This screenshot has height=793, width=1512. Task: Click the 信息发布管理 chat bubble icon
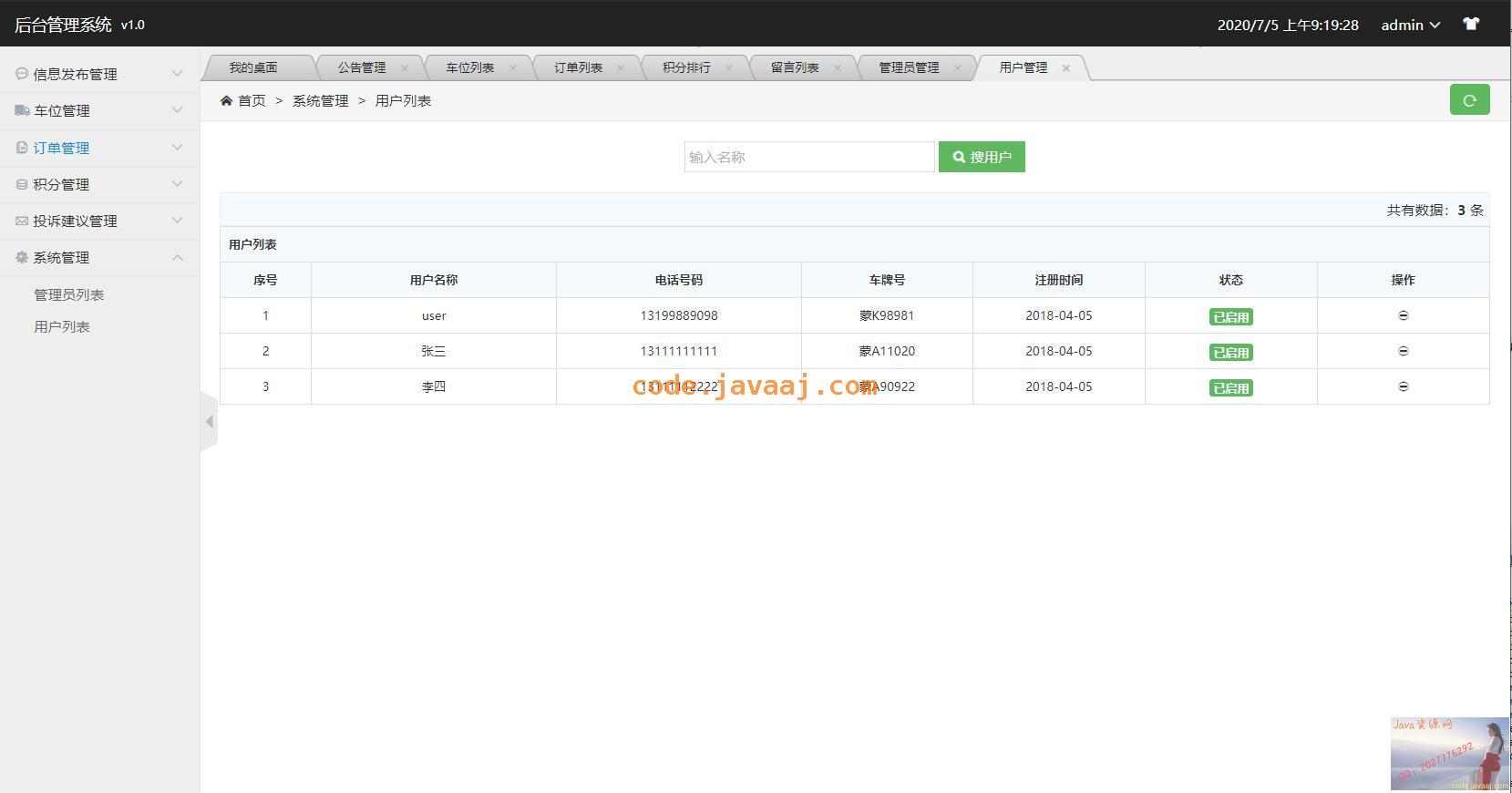tap(22, 74)
